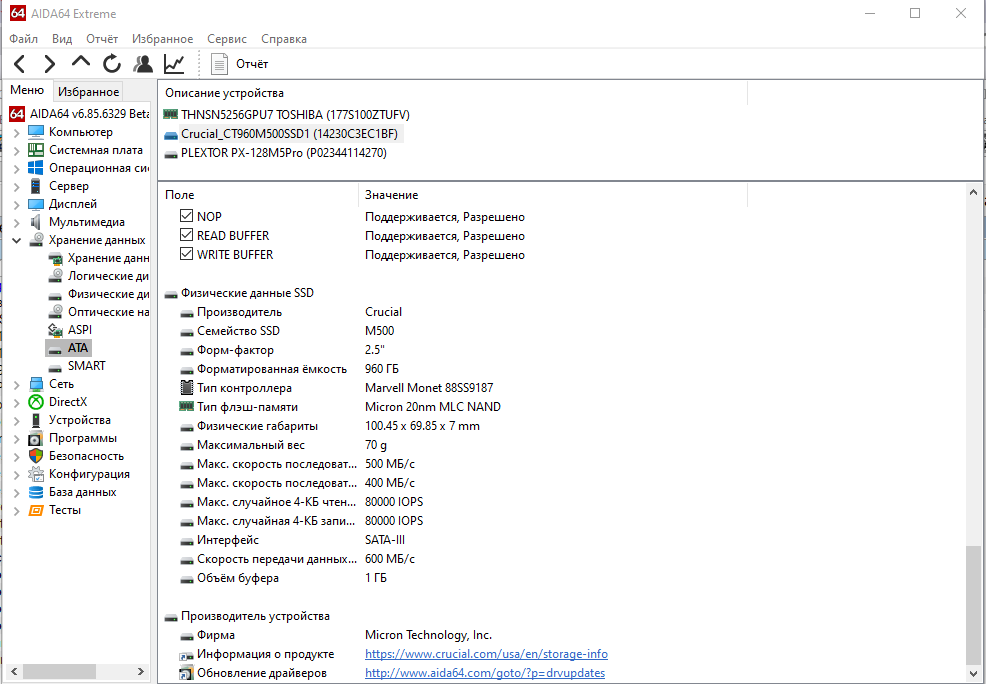Click the Устройства device icon
This screenshot has width=986, height=684.
[36, 420]
